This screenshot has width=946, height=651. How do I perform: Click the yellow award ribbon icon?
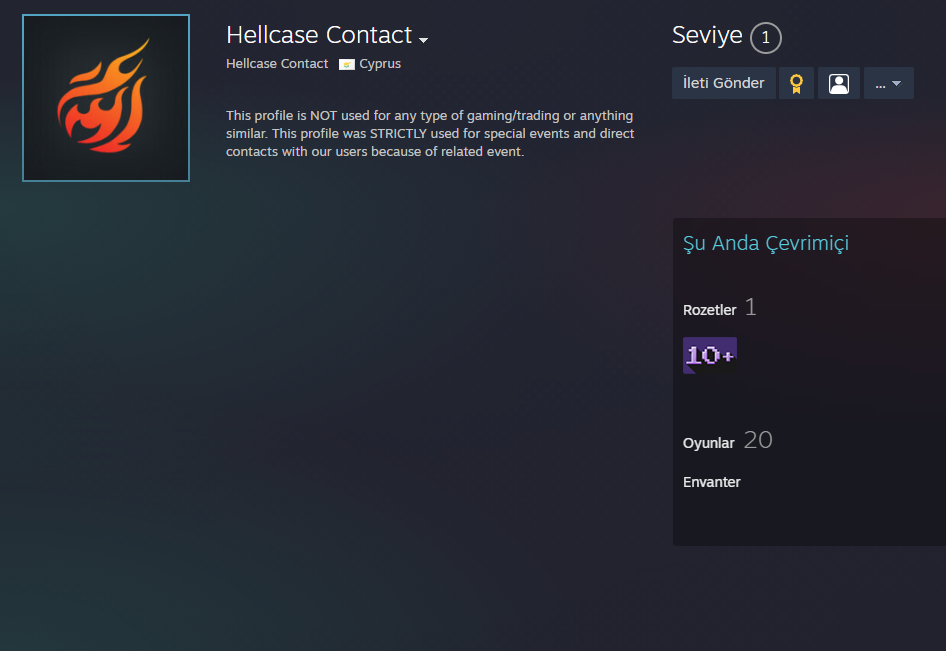click(796, 83)
